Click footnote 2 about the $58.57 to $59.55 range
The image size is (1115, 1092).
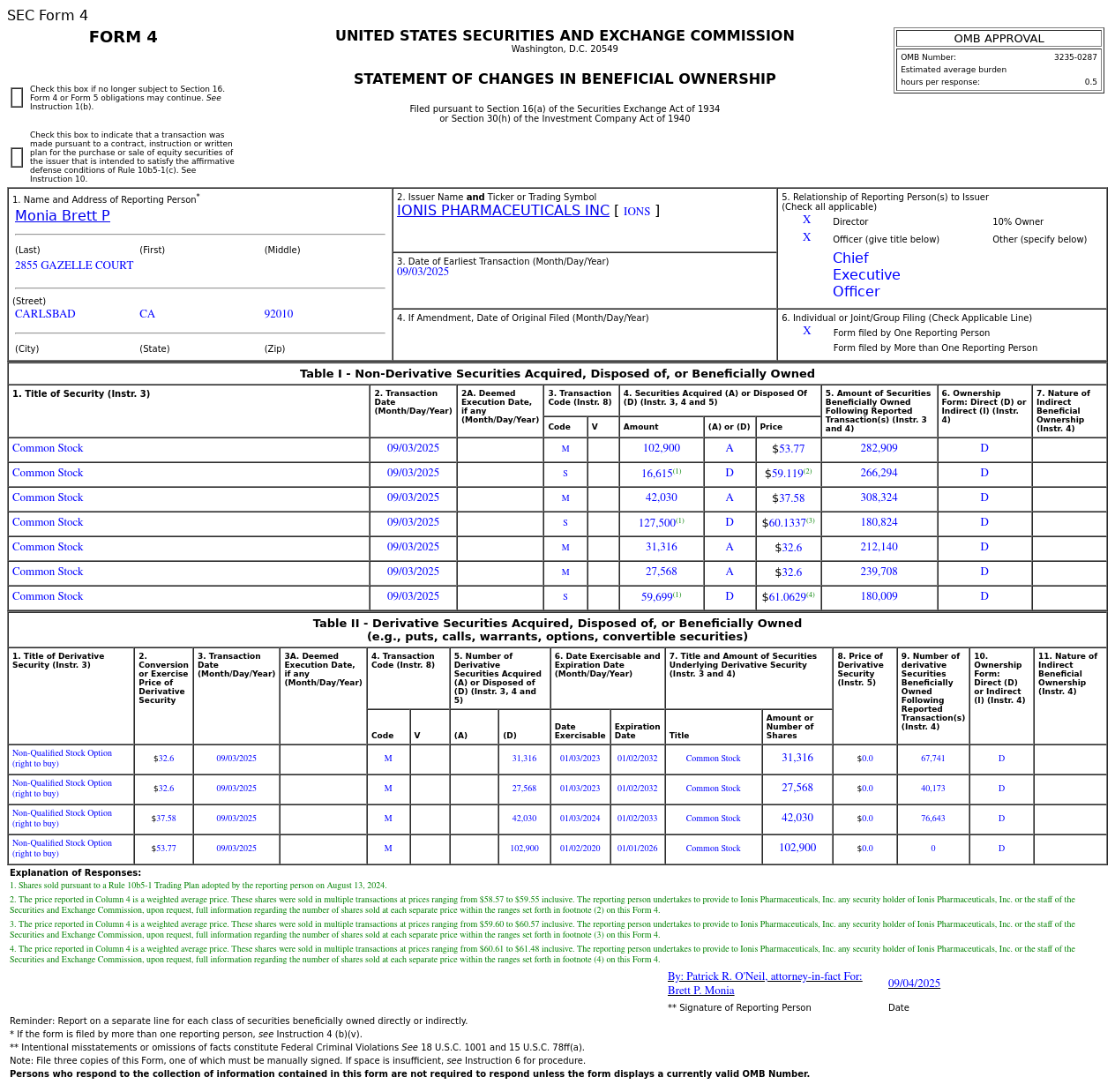[x=543, y=905]
